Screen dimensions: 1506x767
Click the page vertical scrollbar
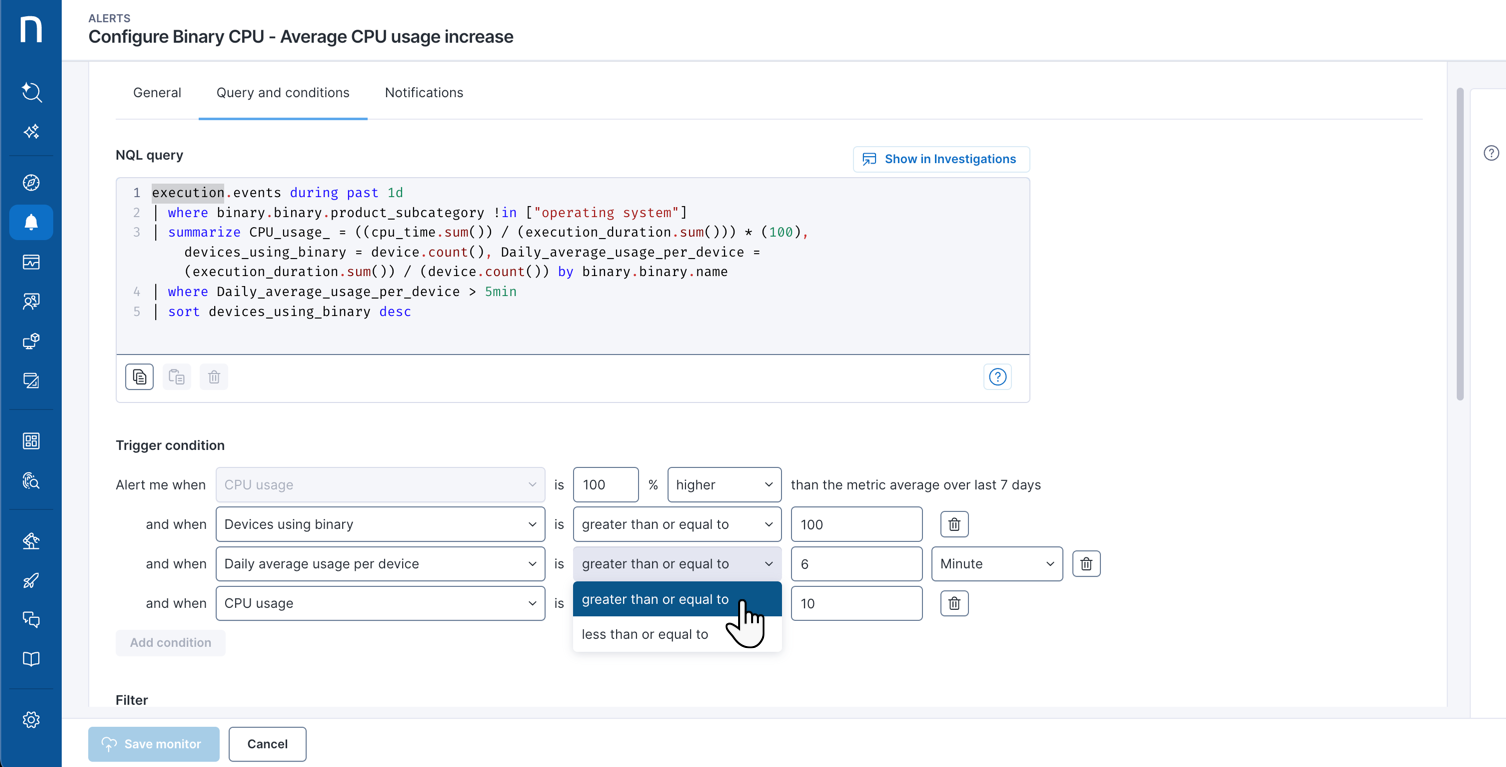(x=1460, y=245)
